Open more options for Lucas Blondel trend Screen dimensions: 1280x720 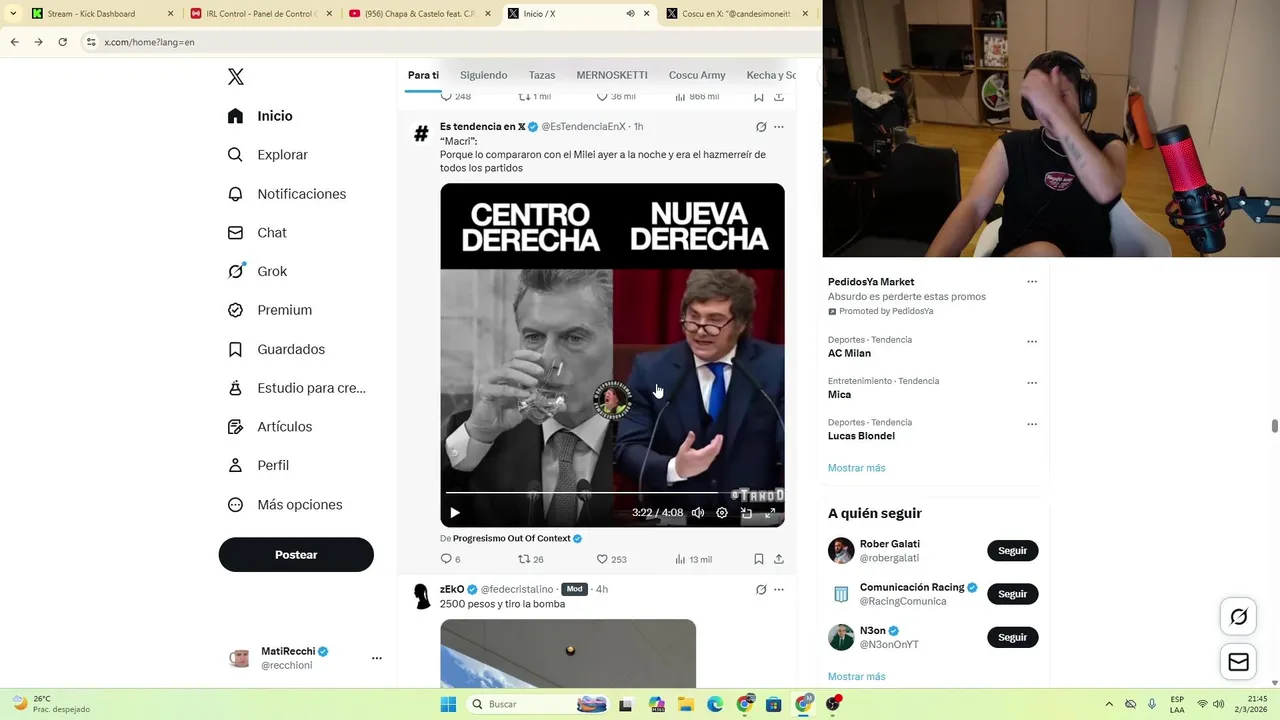[x=1032, y=424]
